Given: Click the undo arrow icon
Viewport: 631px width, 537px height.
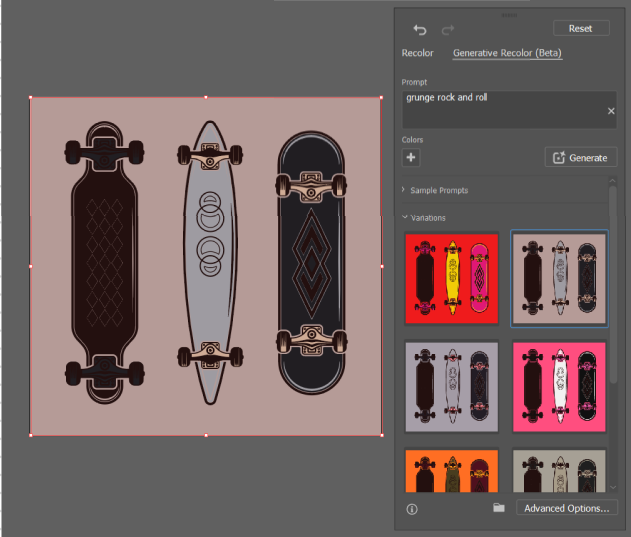Looking at the screenshot, I should click(x=420, y=31).
